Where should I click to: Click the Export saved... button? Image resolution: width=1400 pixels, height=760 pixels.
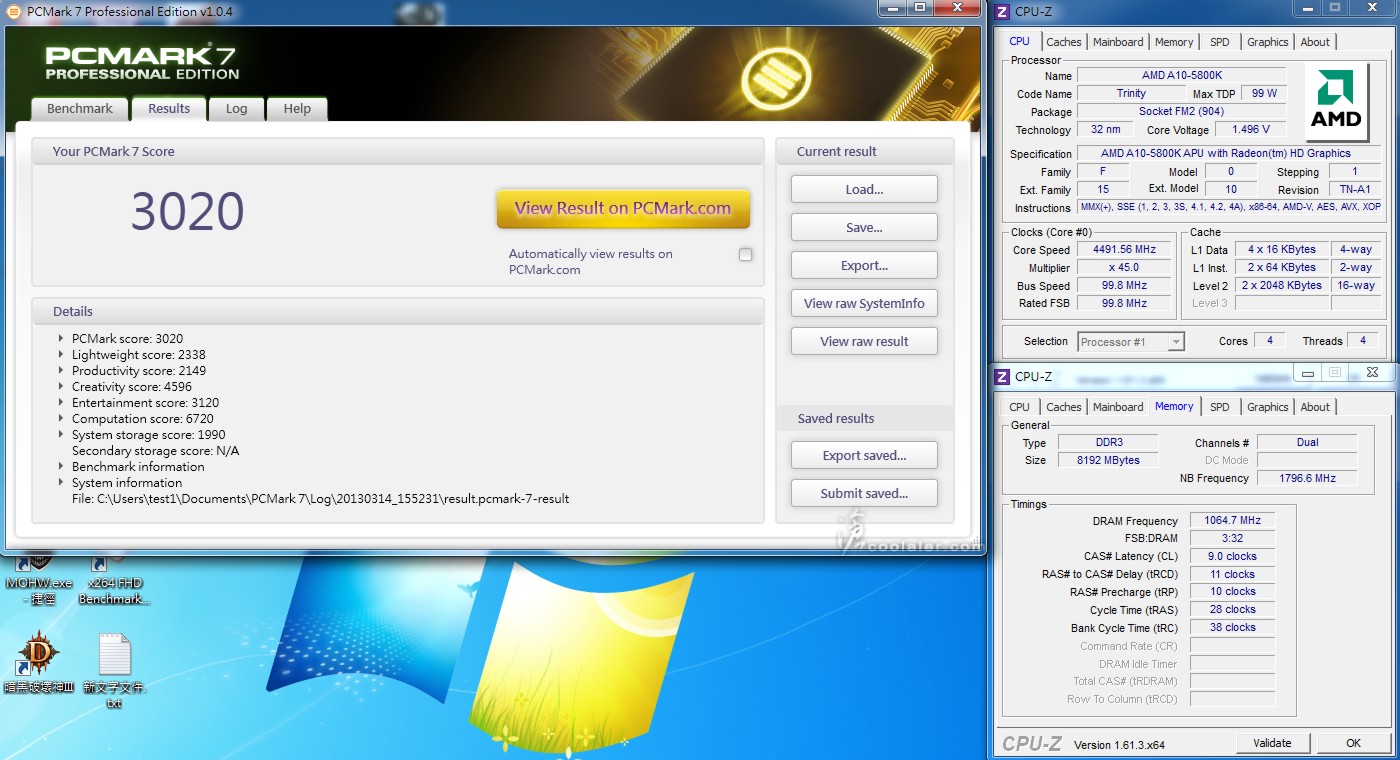pos(864,455)
